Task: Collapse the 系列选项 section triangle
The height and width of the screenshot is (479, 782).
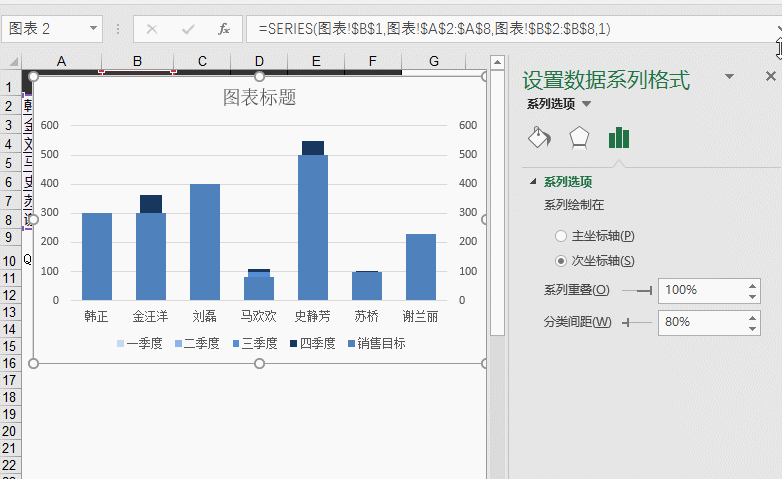Action: point(532,182)
